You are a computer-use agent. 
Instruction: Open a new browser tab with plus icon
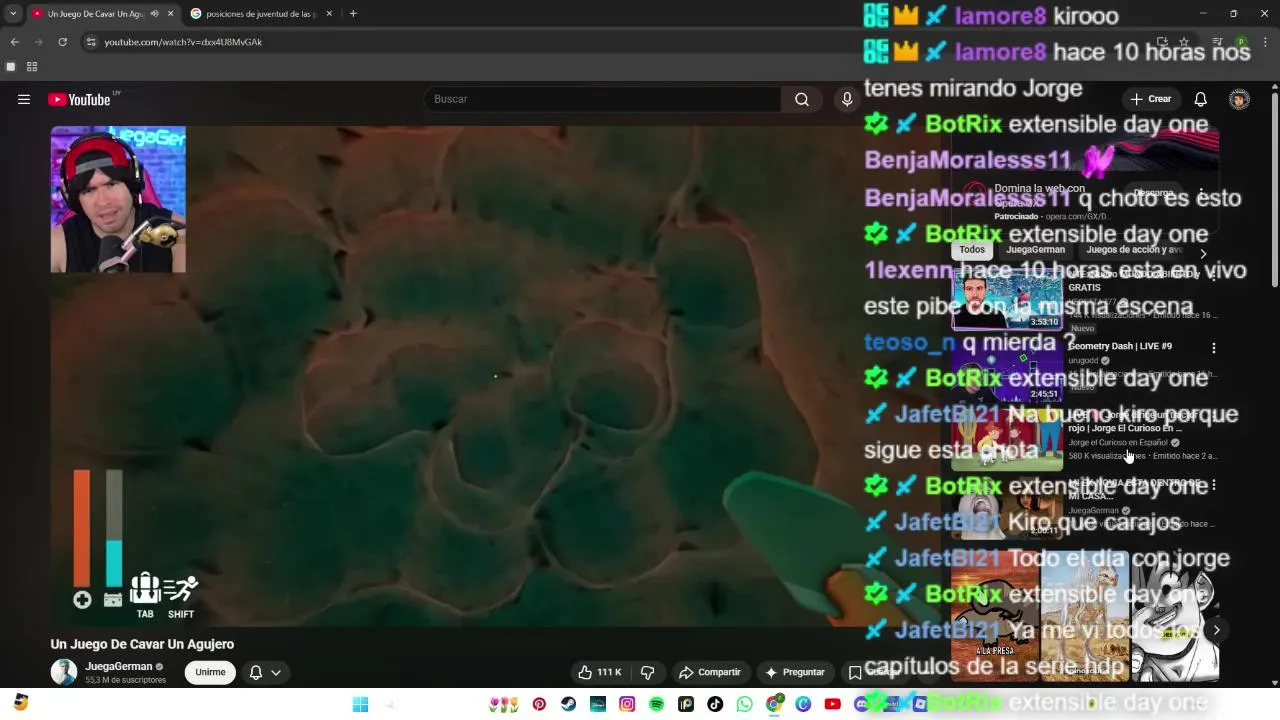pyautogui.click(x=353, y=13)
